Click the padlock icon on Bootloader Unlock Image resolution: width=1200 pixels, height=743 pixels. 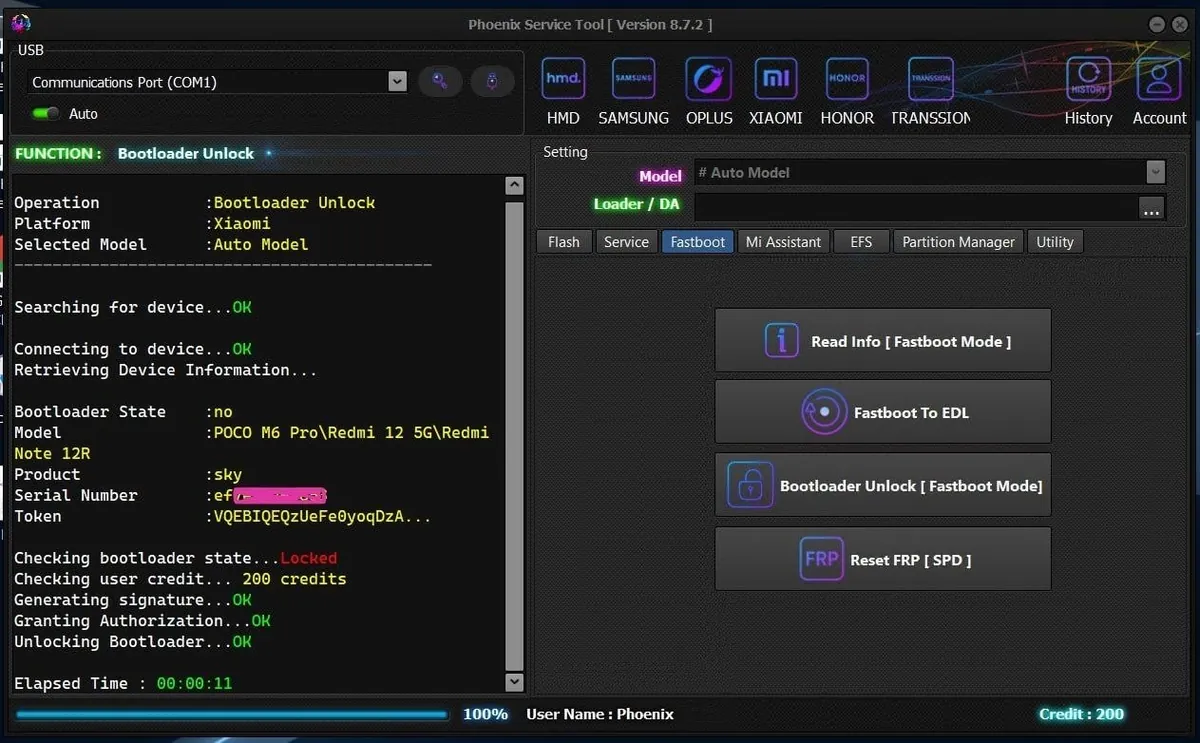(750, 485)
